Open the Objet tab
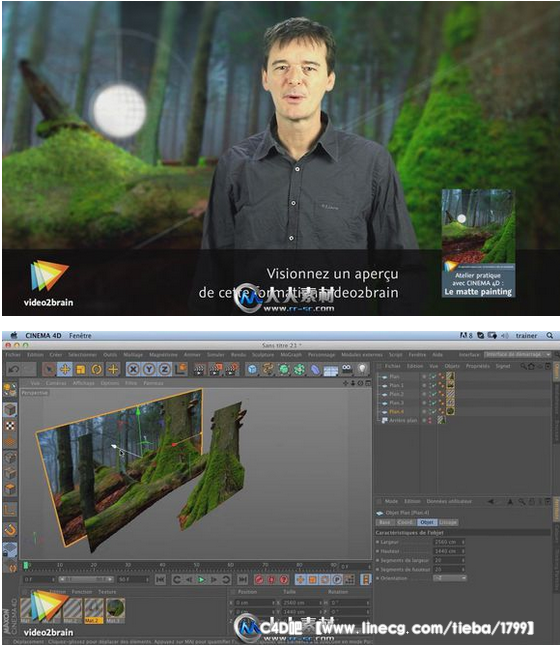This screenshot has width=560, height=645. click(427, 522)
